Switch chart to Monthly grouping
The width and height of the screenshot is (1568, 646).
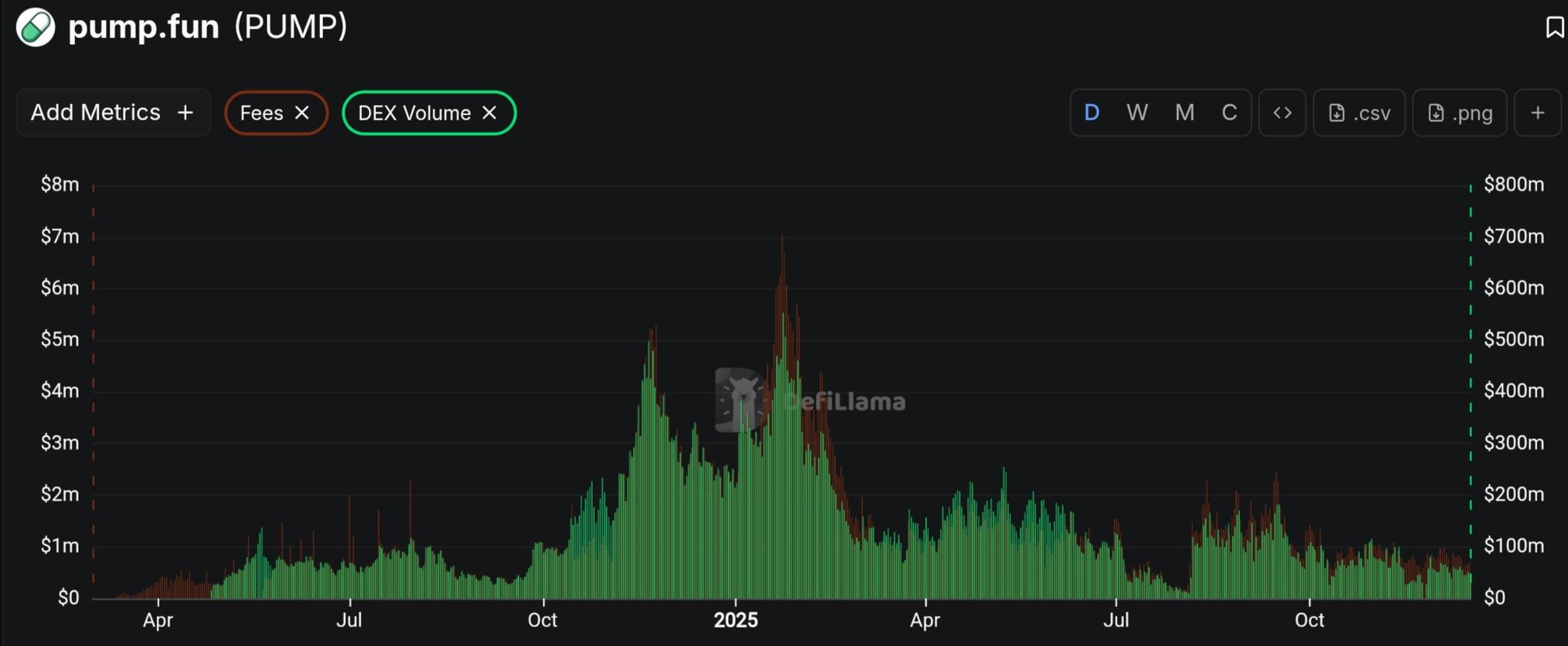click(1184, 113)
